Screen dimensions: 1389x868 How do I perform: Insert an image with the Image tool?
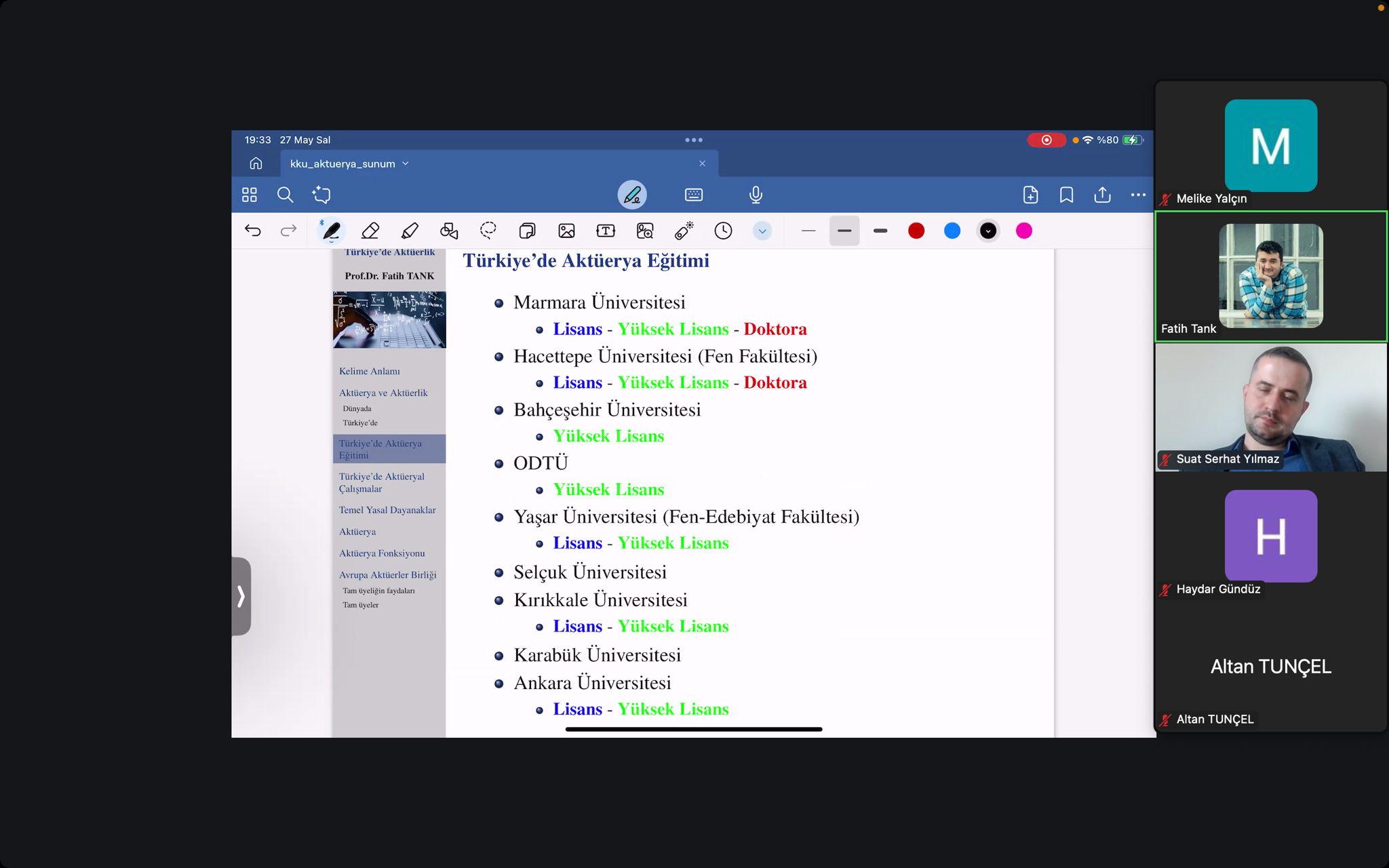(x=566, y=231)
